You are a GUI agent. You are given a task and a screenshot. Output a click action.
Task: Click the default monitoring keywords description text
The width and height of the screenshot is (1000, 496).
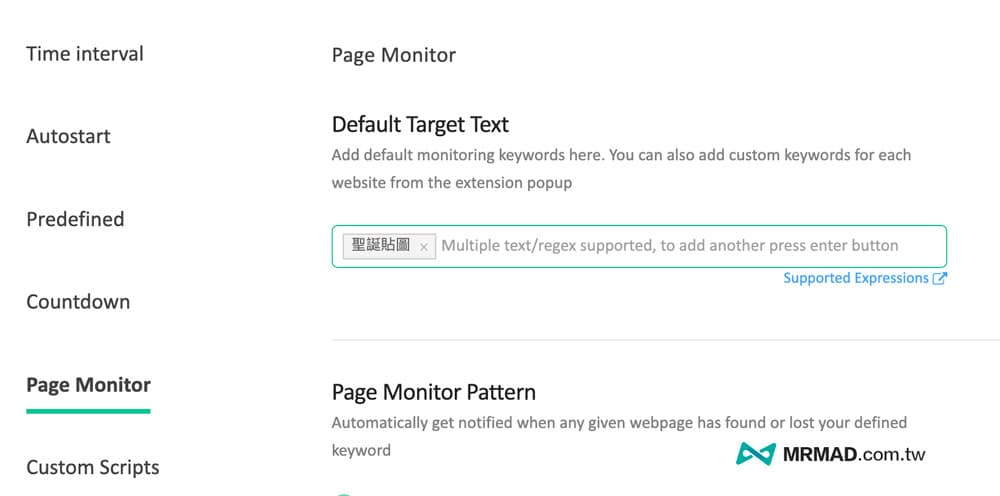click(621, 169)
